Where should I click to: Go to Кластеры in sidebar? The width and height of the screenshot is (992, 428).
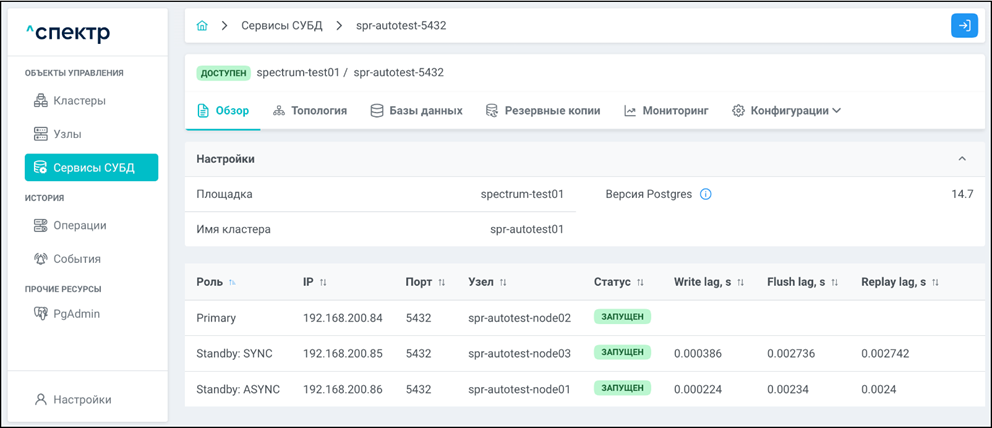pos(79,101)
